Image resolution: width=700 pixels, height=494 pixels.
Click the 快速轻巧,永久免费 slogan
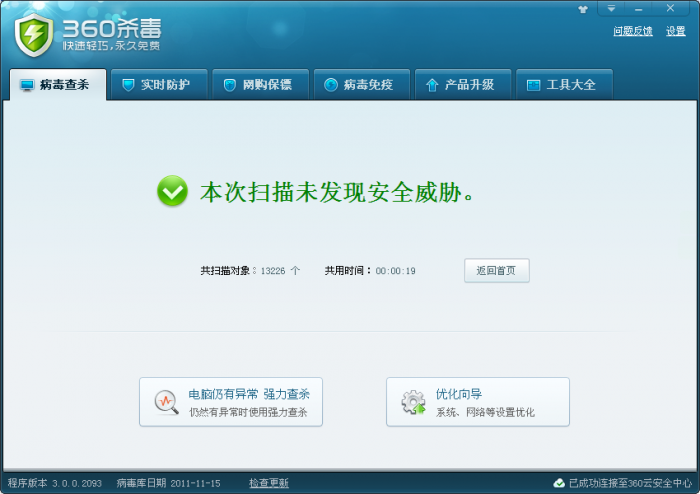click(x=111, y=46)
